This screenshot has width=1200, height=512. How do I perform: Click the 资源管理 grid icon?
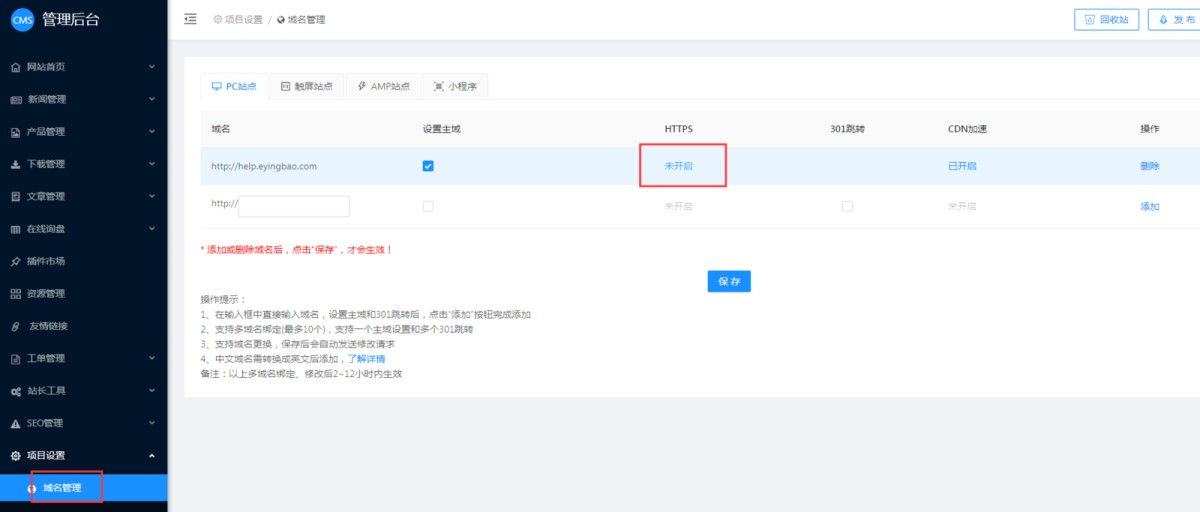tap(15, 294)
